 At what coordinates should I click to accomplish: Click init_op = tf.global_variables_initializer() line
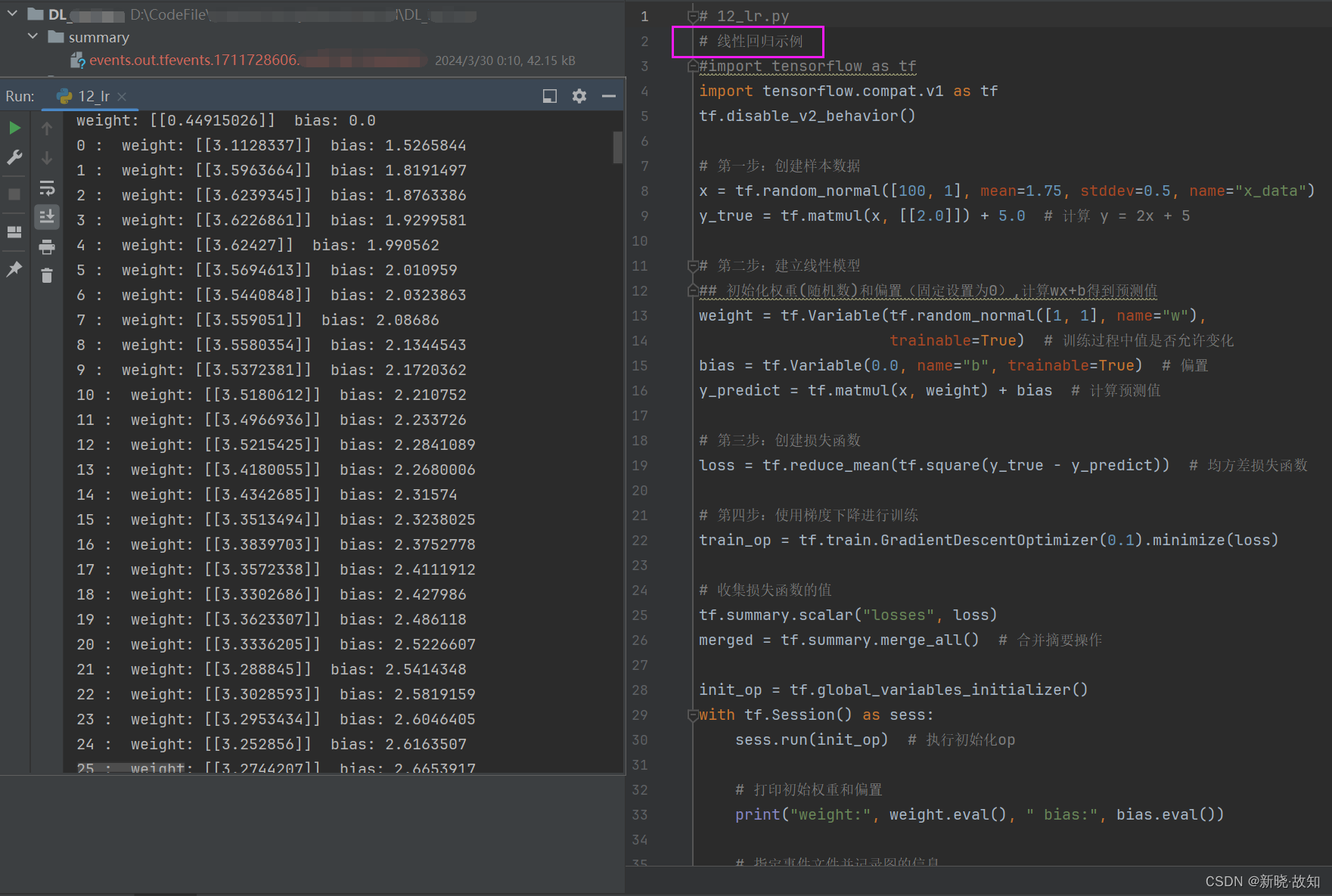[x=893, y=690]
